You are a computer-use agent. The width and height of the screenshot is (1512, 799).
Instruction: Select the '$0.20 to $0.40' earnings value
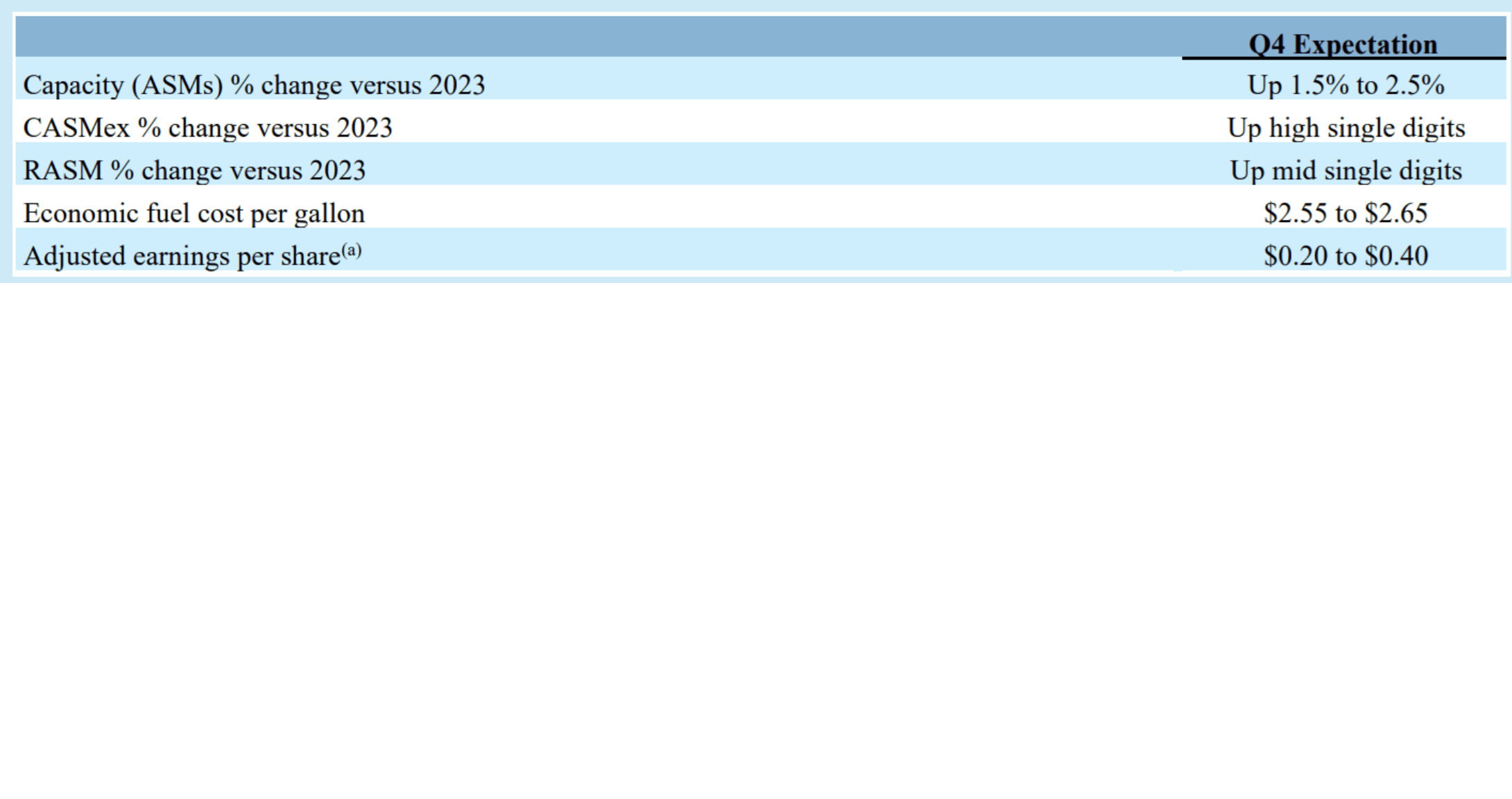click(x=1346, y=257)
